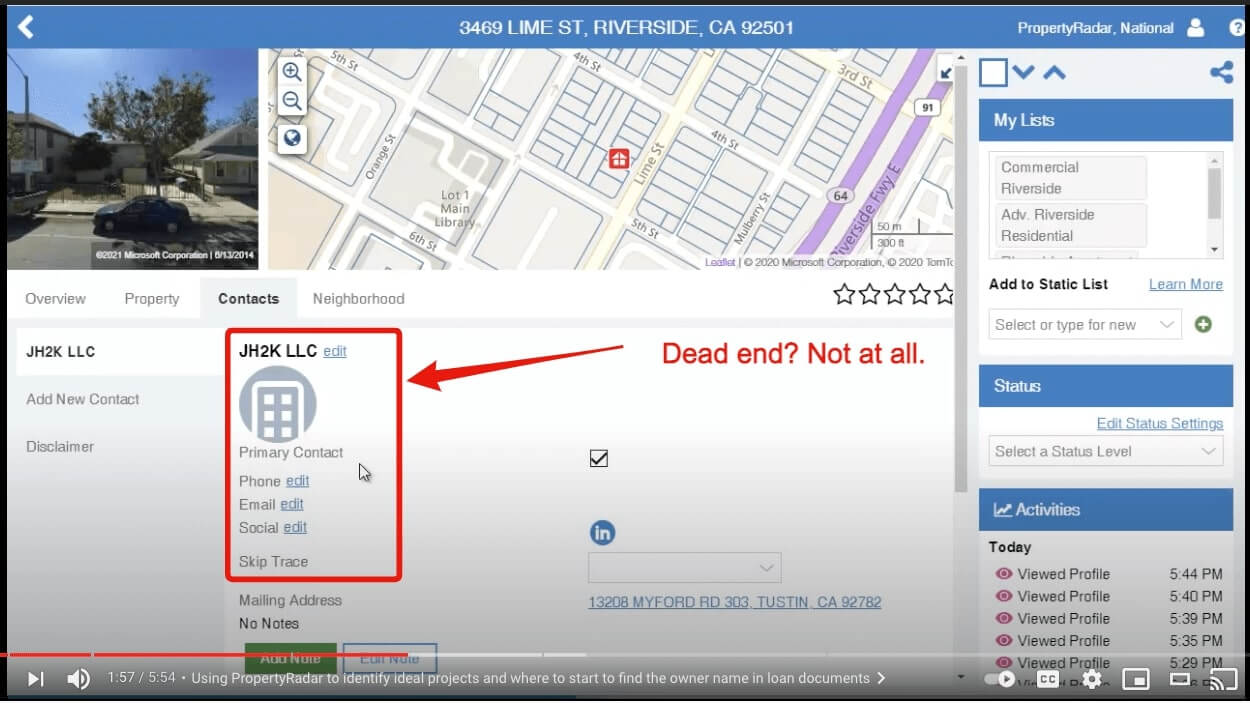Open the Neighborhood tab
Image resolution: width=1250 pixels, height=703 pixels.
[x=358, y=298]
